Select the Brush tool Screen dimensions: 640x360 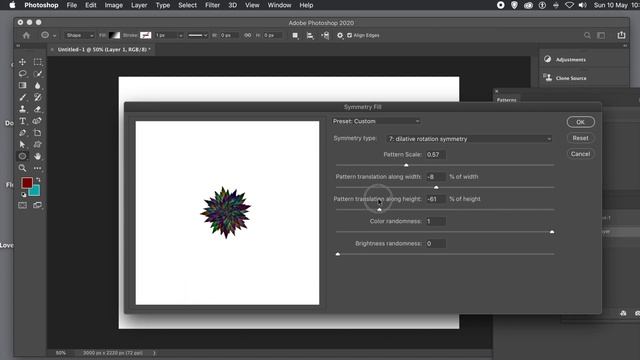[x=22, y=97]
